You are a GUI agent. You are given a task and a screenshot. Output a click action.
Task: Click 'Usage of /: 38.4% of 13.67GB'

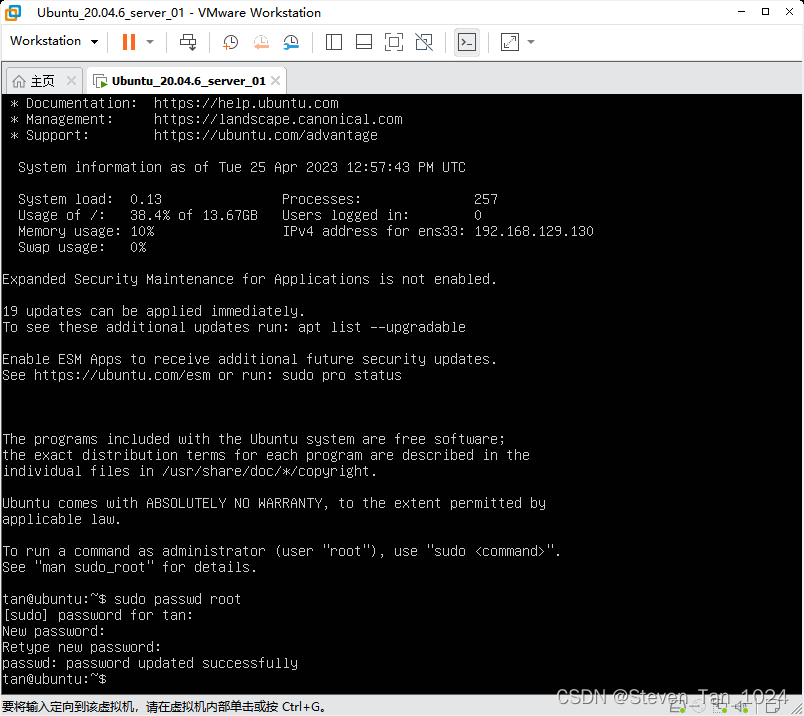137,215
